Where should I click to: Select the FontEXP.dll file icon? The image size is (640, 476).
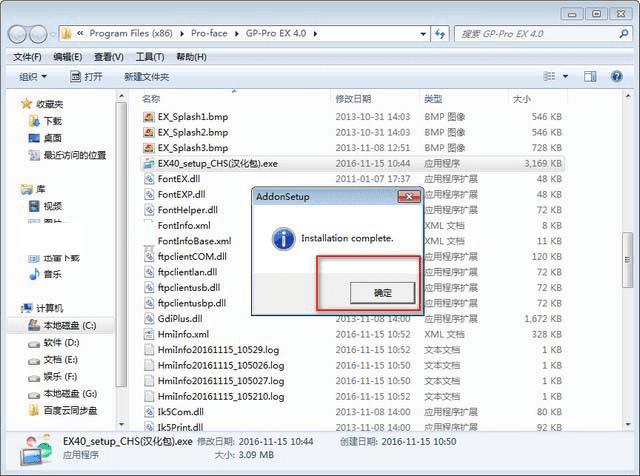coord(149,194)
